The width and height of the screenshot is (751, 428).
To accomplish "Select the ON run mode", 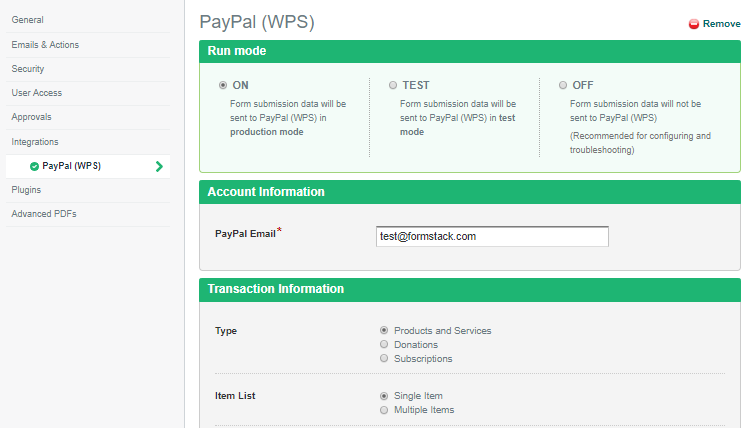I will click(223, 85).
